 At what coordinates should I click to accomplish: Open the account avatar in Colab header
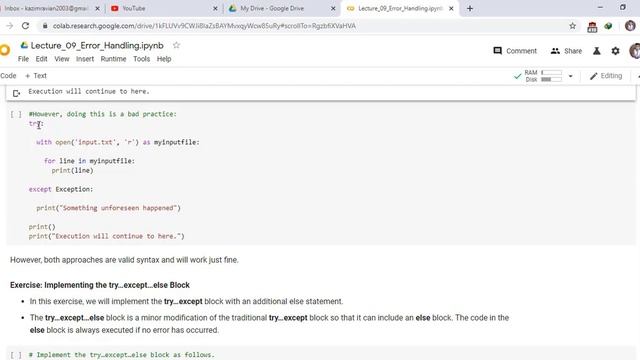point(635,51)
